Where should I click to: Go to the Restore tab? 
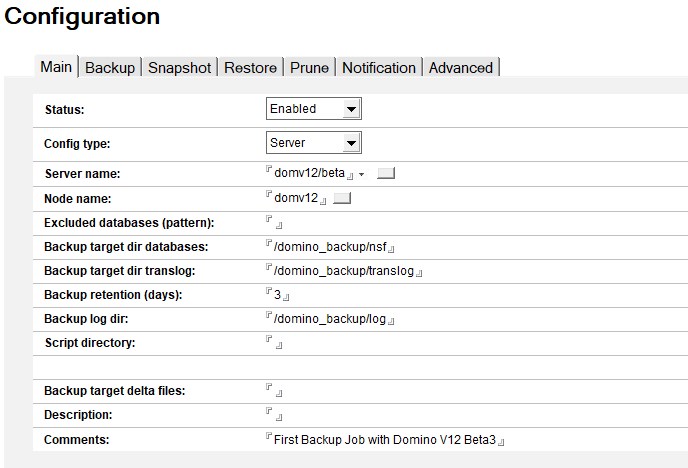tap(250, 68)
